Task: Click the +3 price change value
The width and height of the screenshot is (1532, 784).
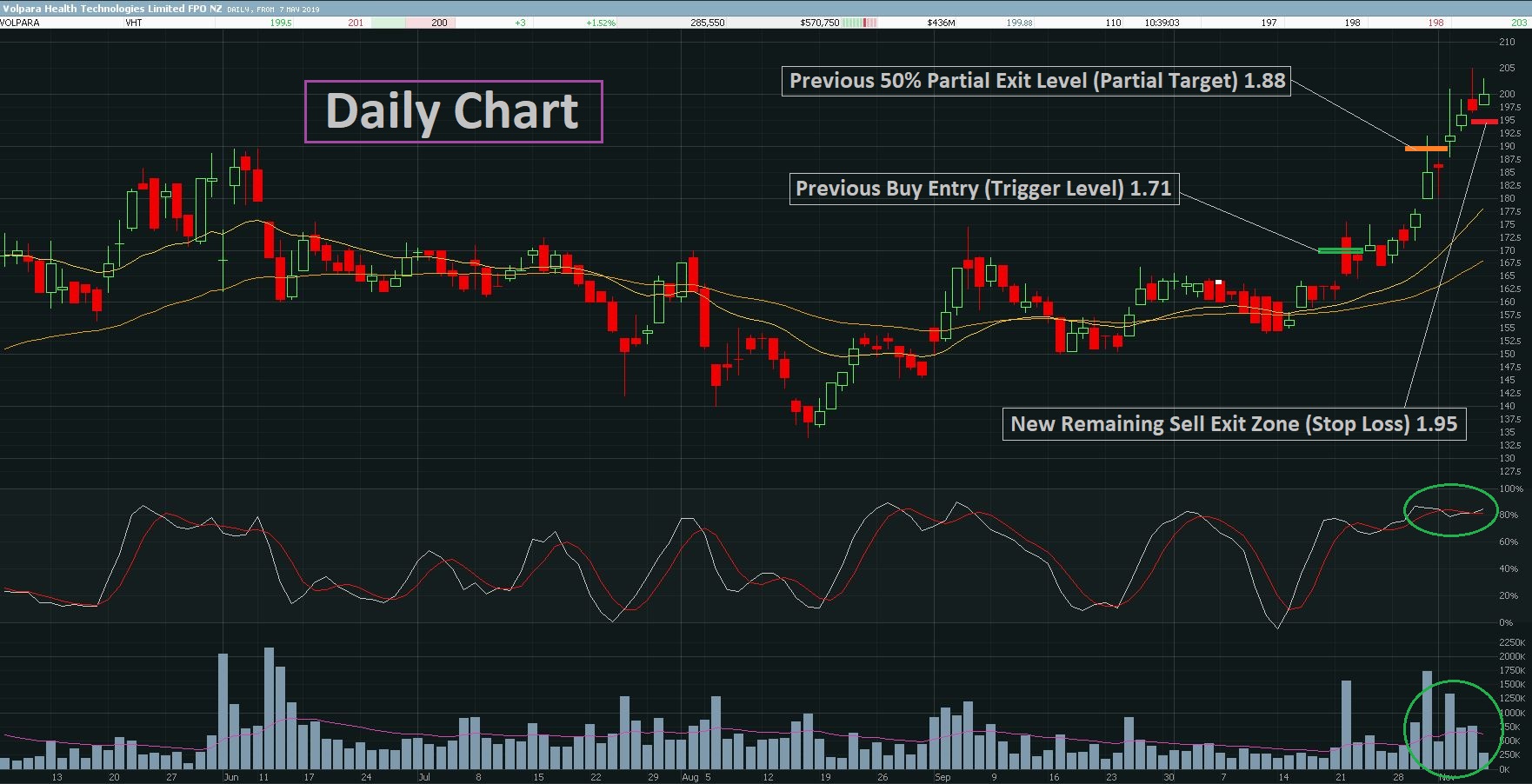Action: coord(520,23)
